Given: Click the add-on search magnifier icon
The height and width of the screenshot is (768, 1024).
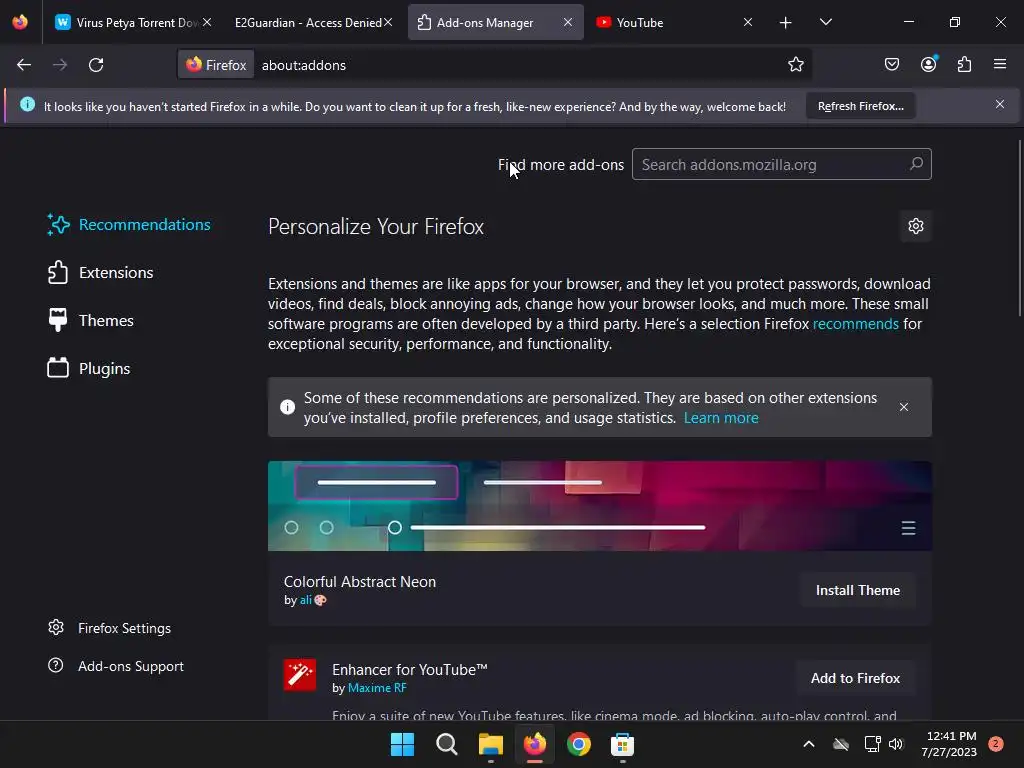Looking at the screenshot, I should [x=916, y=164].
